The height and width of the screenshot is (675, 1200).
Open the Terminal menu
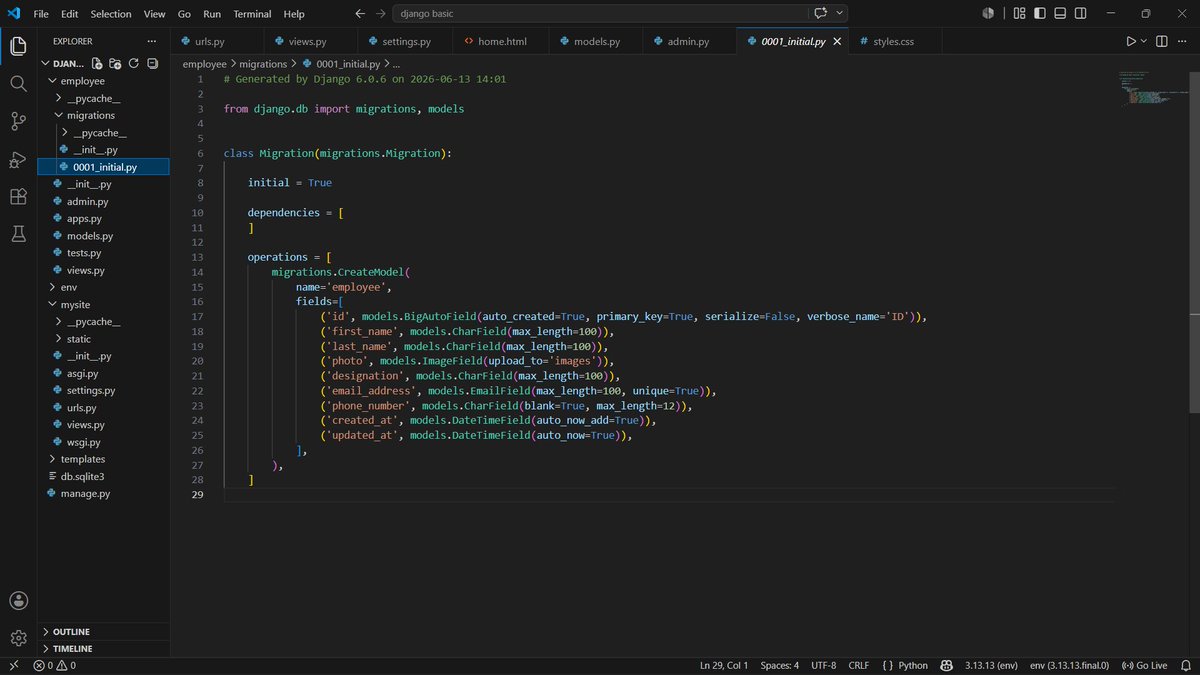coord(252,14)
